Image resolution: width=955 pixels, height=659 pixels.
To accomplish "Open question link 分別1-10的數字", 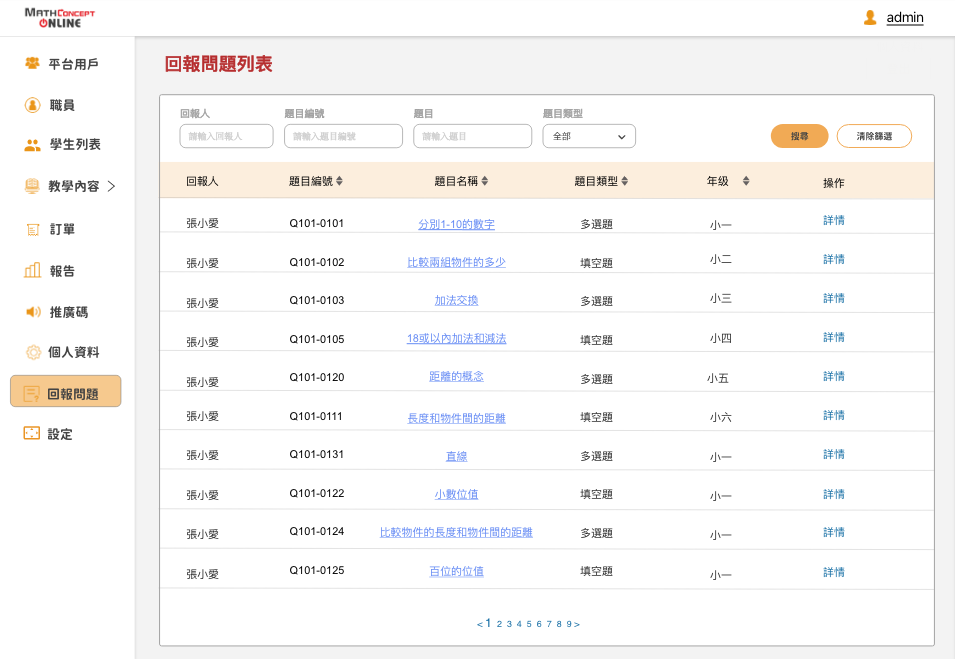I will [456, 224].
